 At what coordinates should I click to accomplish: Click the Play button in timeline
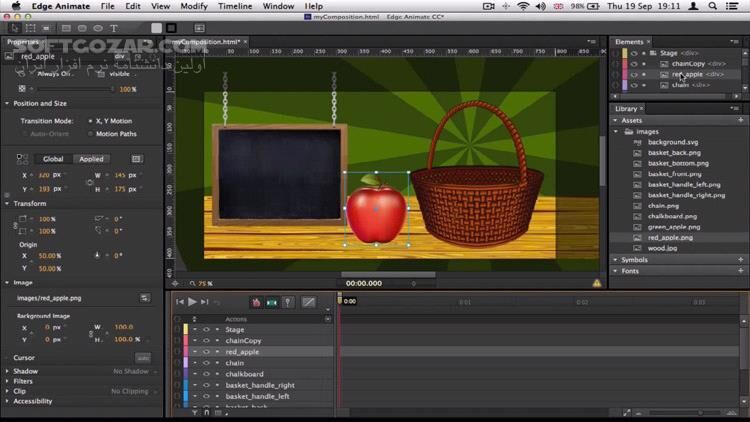(192, 301)
